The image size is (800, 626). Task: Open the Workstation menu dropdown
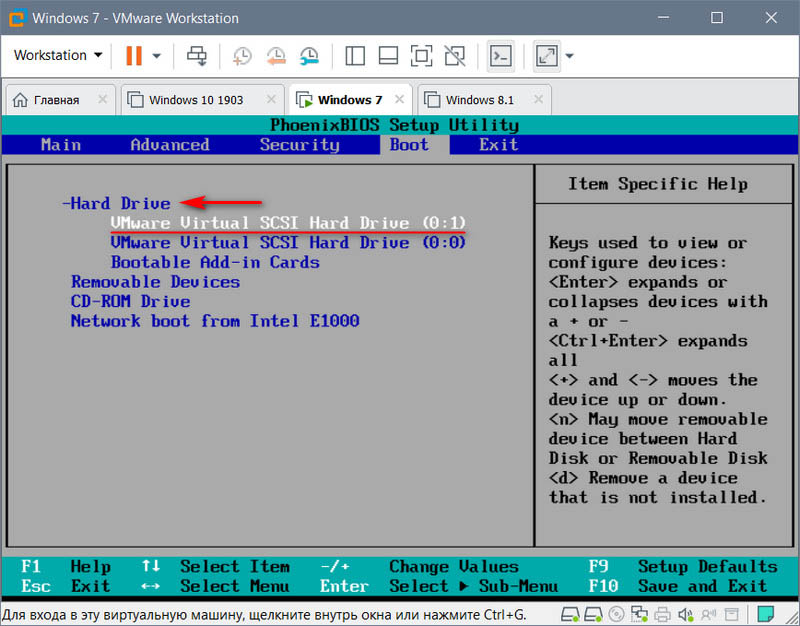58,55
